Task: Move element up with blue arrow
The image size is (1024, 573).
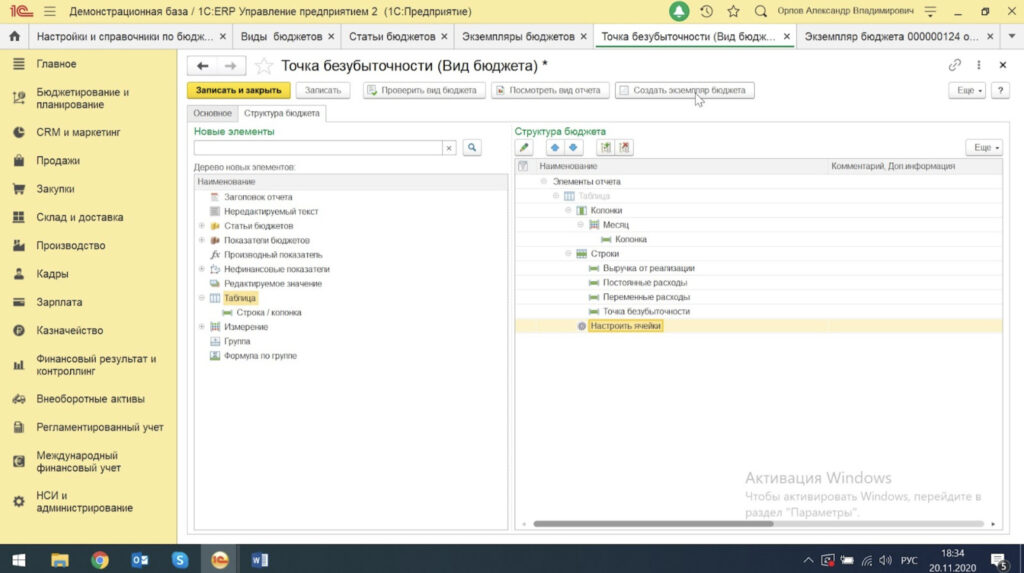Action: [554, 148]
